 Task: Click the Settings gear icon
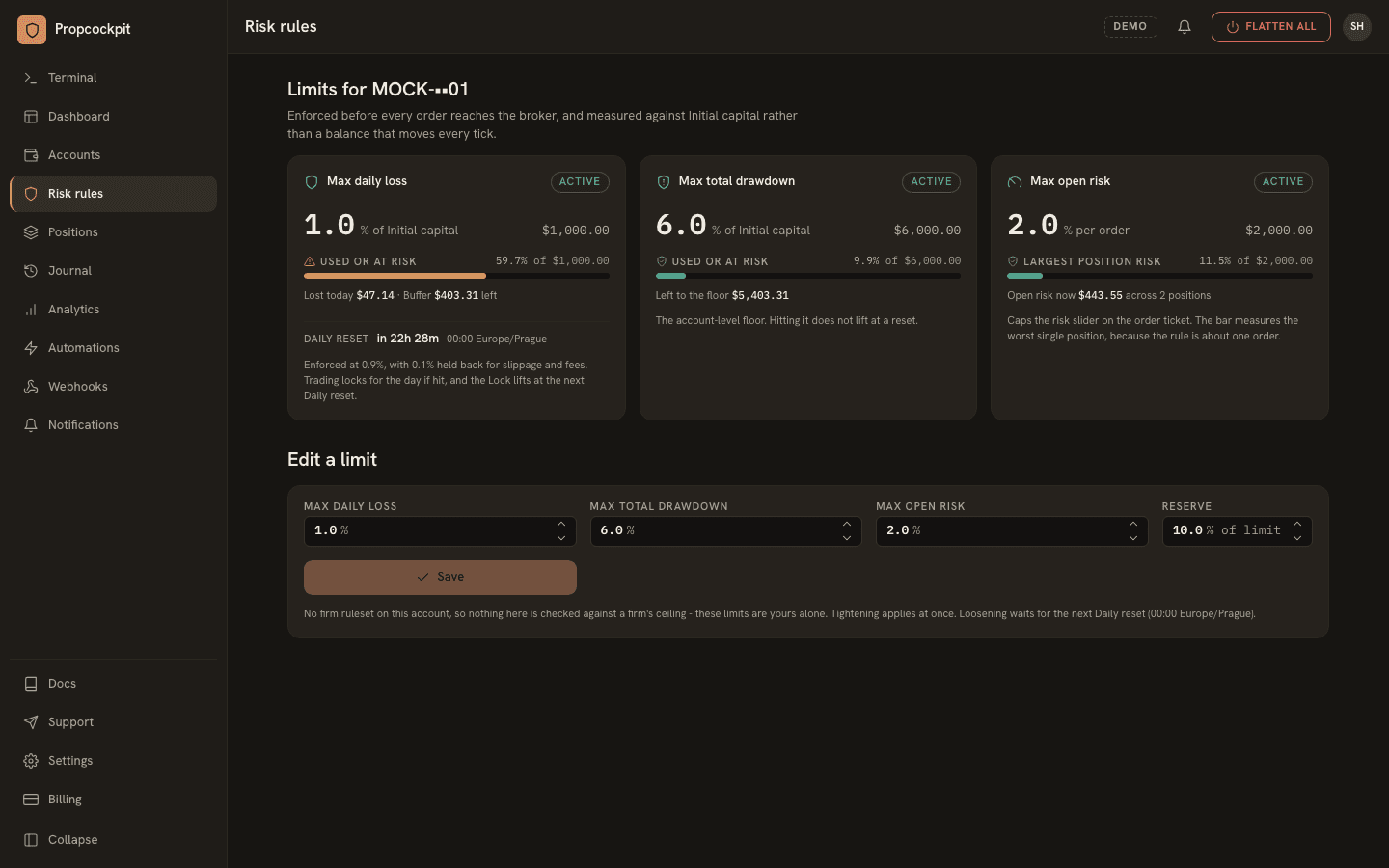(31, 761)
